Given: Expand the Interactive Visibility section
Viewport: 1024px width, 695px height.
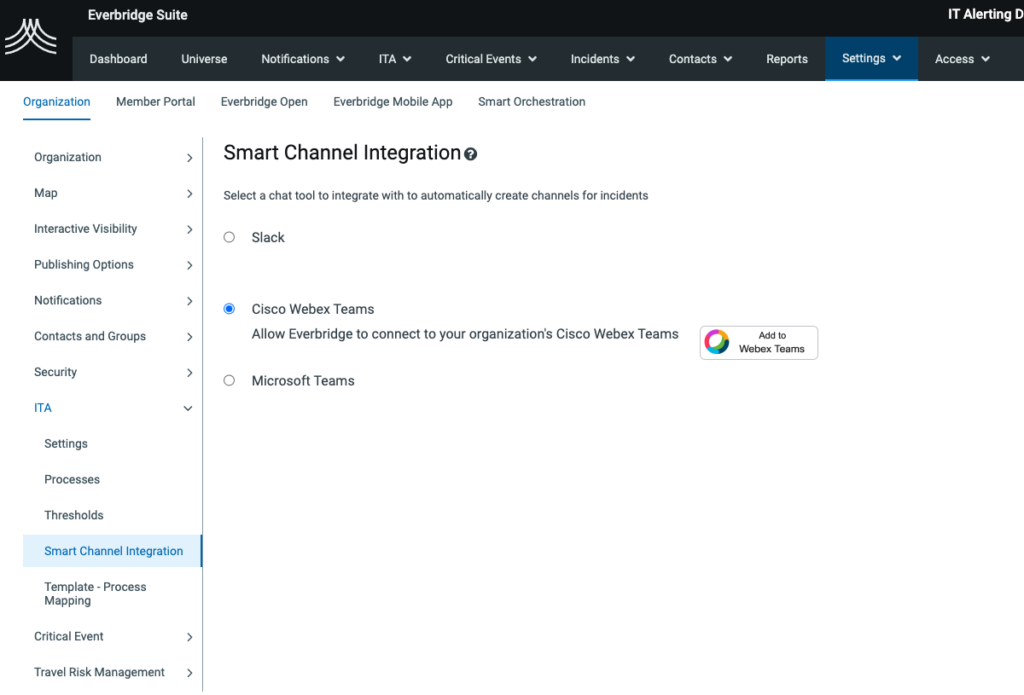Looking at the screenshot, I should point(113,229).
